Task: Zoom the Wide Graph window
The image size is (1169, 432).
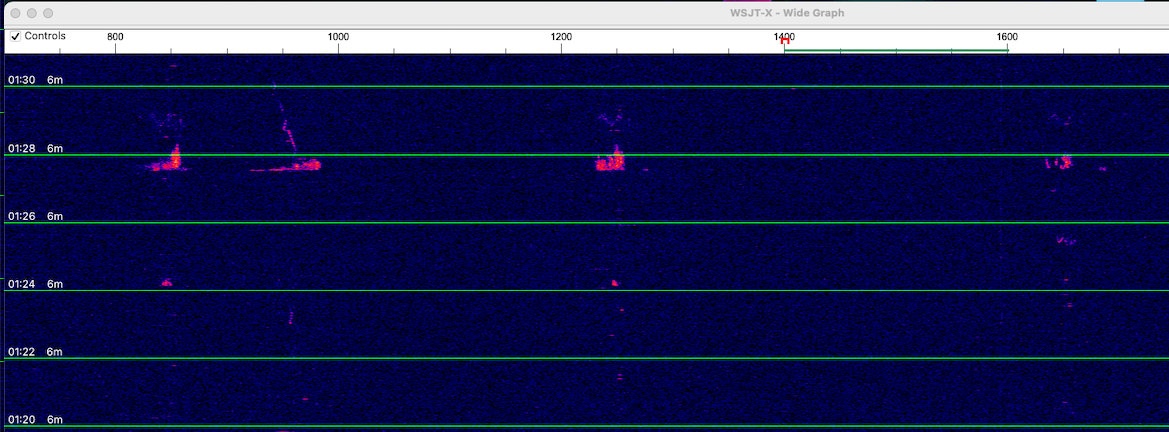Action: click(48, 13)
